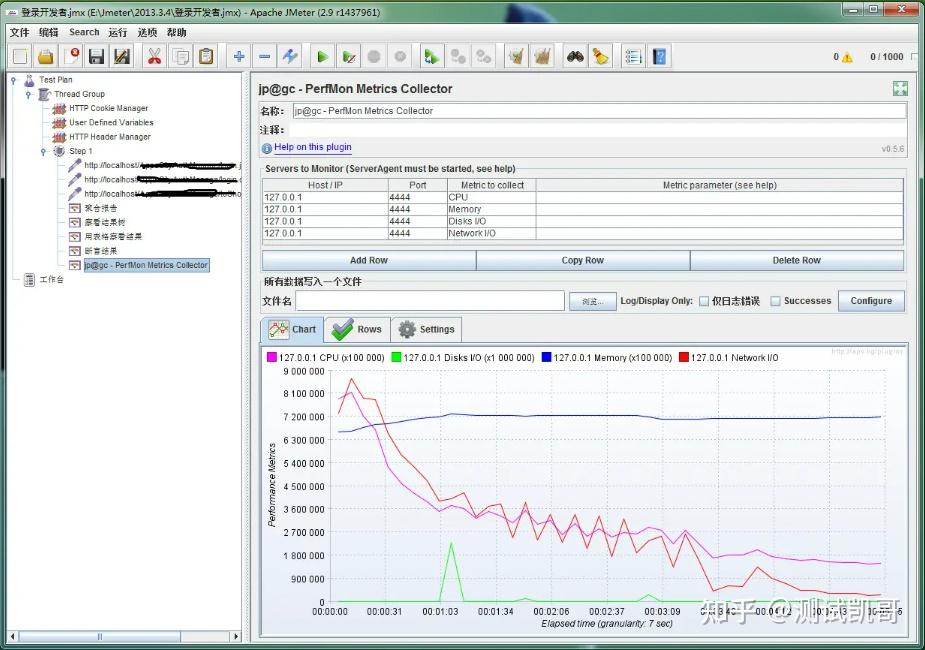Click the Cut scissors icon in toolbar
Viewport: 925px width, 650px height.
point(154,57)
